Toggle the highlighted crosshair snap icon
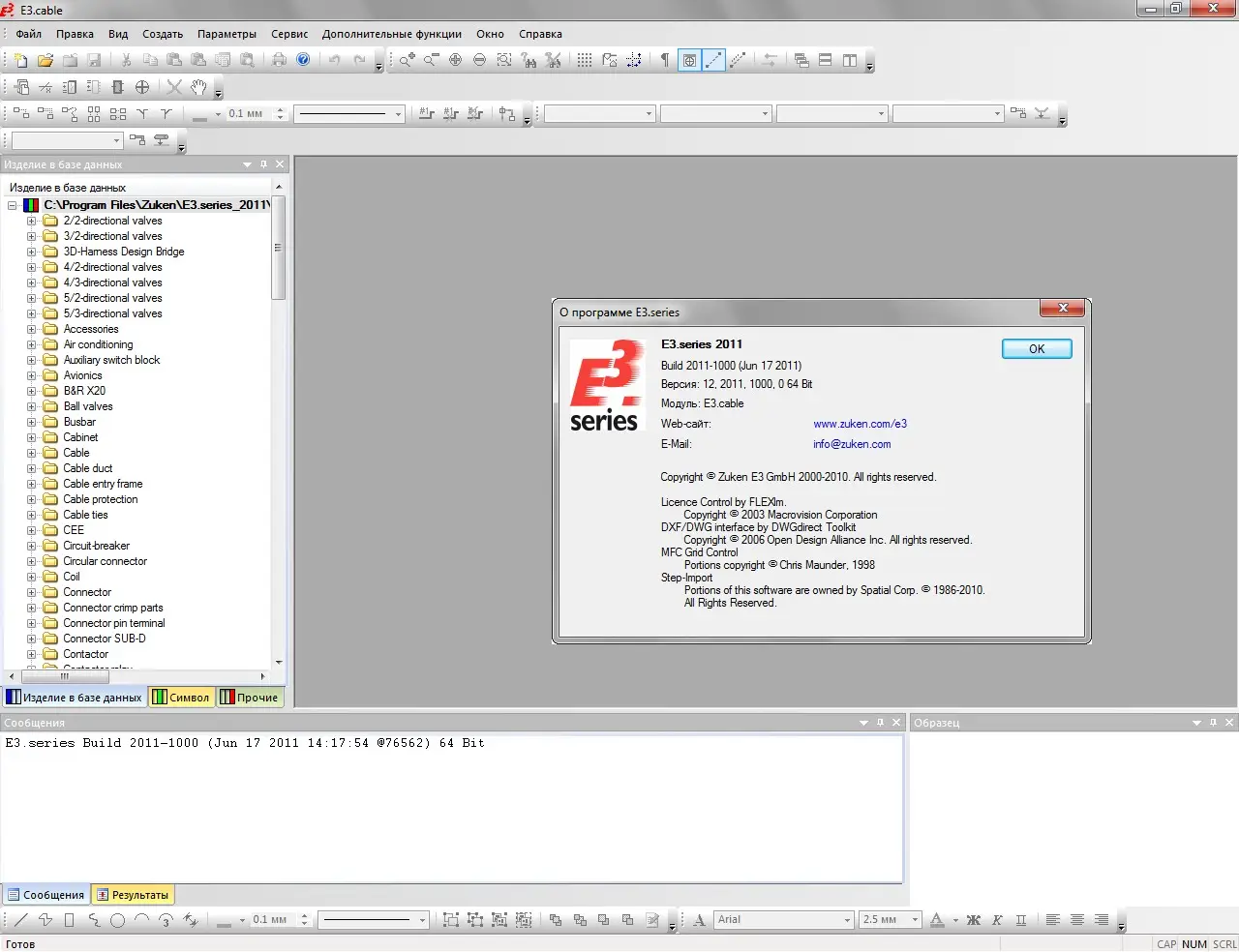Screen dimensions: 1239x952 (689, 60)
